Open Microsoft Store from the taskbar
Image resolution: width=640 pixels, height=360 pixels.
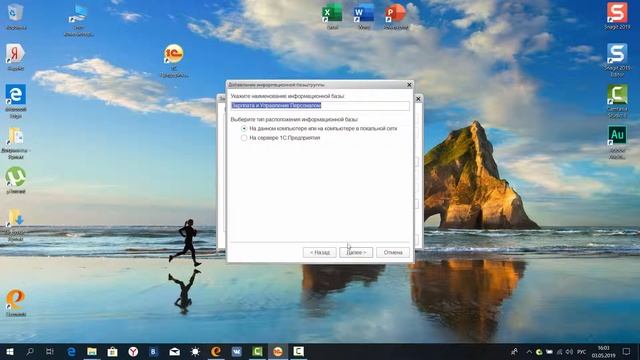pyautogui.click(x=112, y=351)
